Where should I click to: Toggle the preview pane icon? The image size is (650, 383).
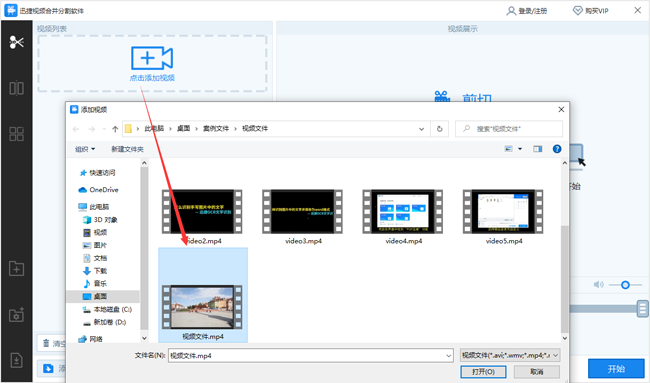point(538,149)
